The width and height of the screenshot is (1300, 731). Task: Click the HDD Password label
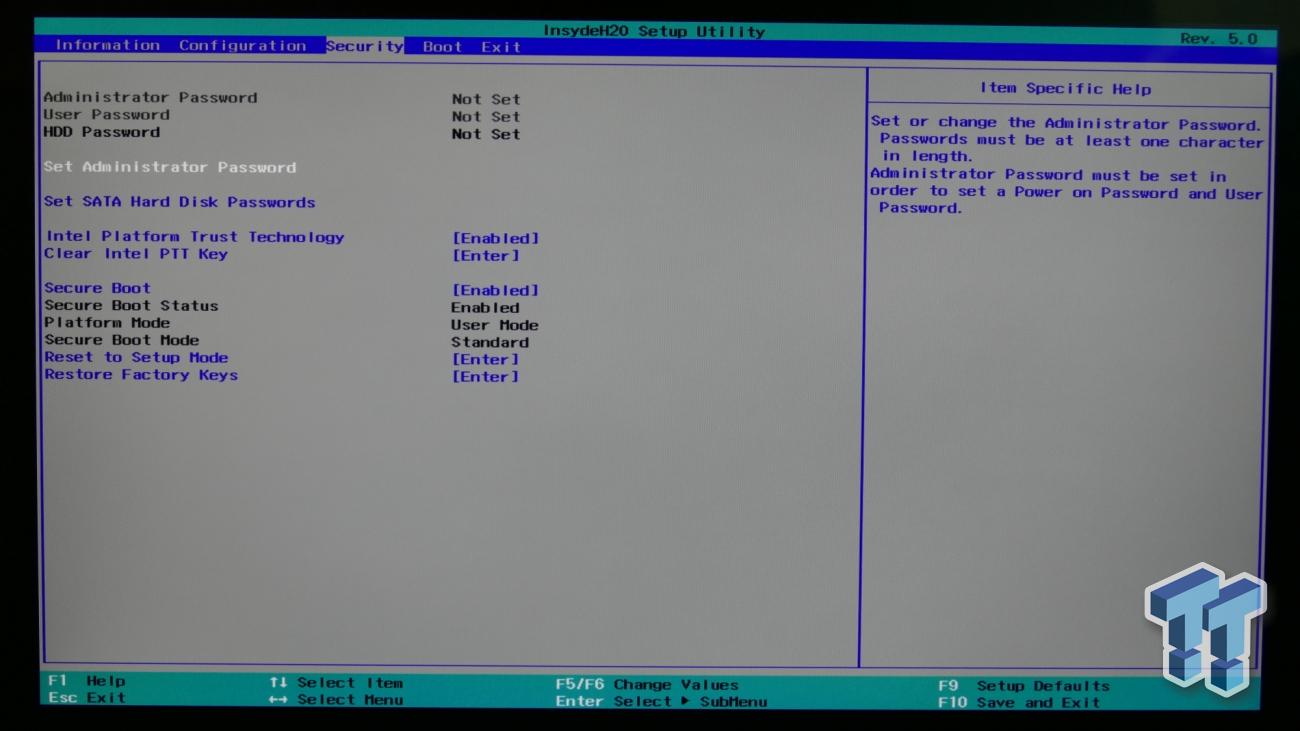[x=102, y=132]
